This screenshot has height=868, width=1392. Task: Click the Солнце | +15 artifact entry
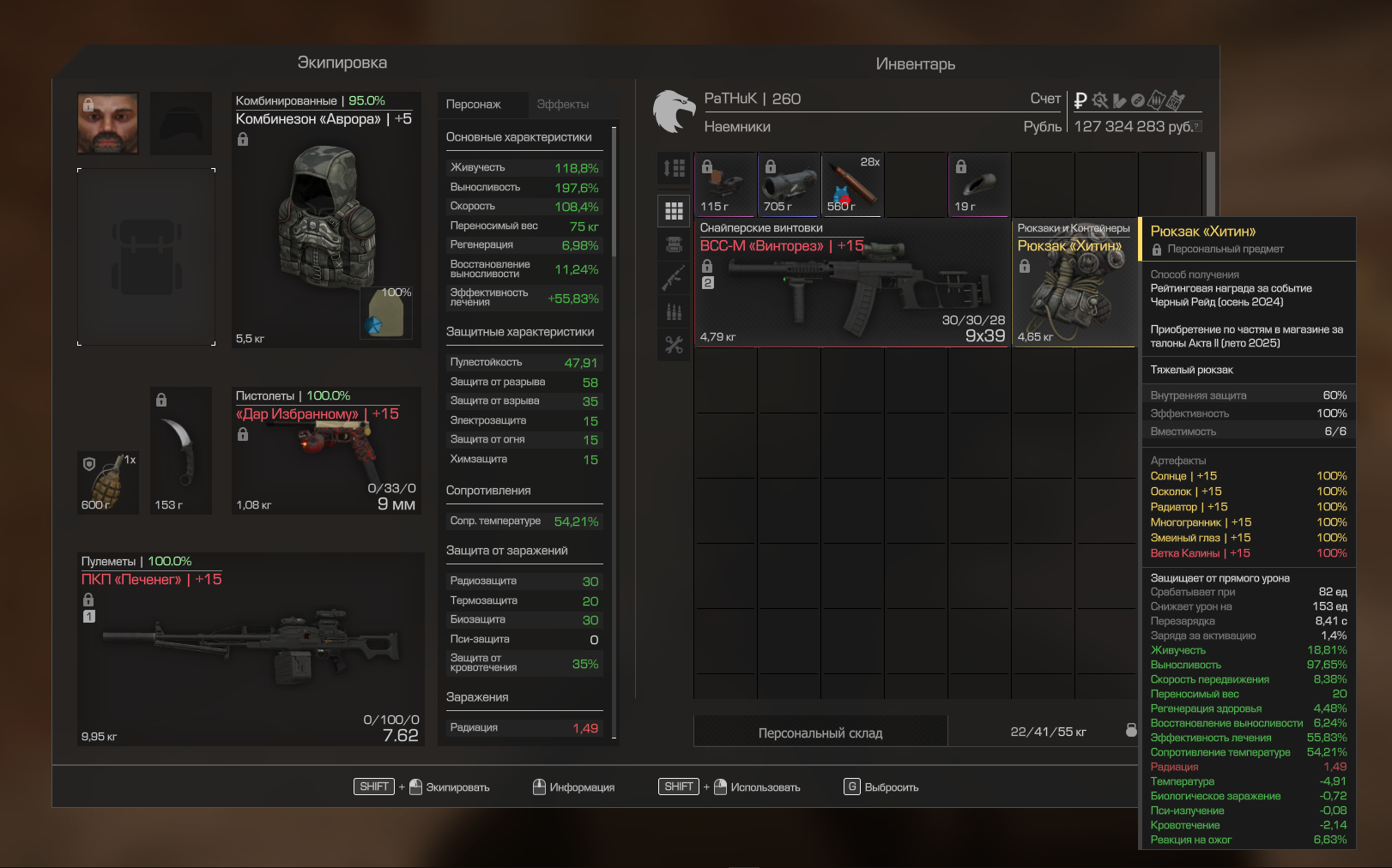coord(1249,476)
